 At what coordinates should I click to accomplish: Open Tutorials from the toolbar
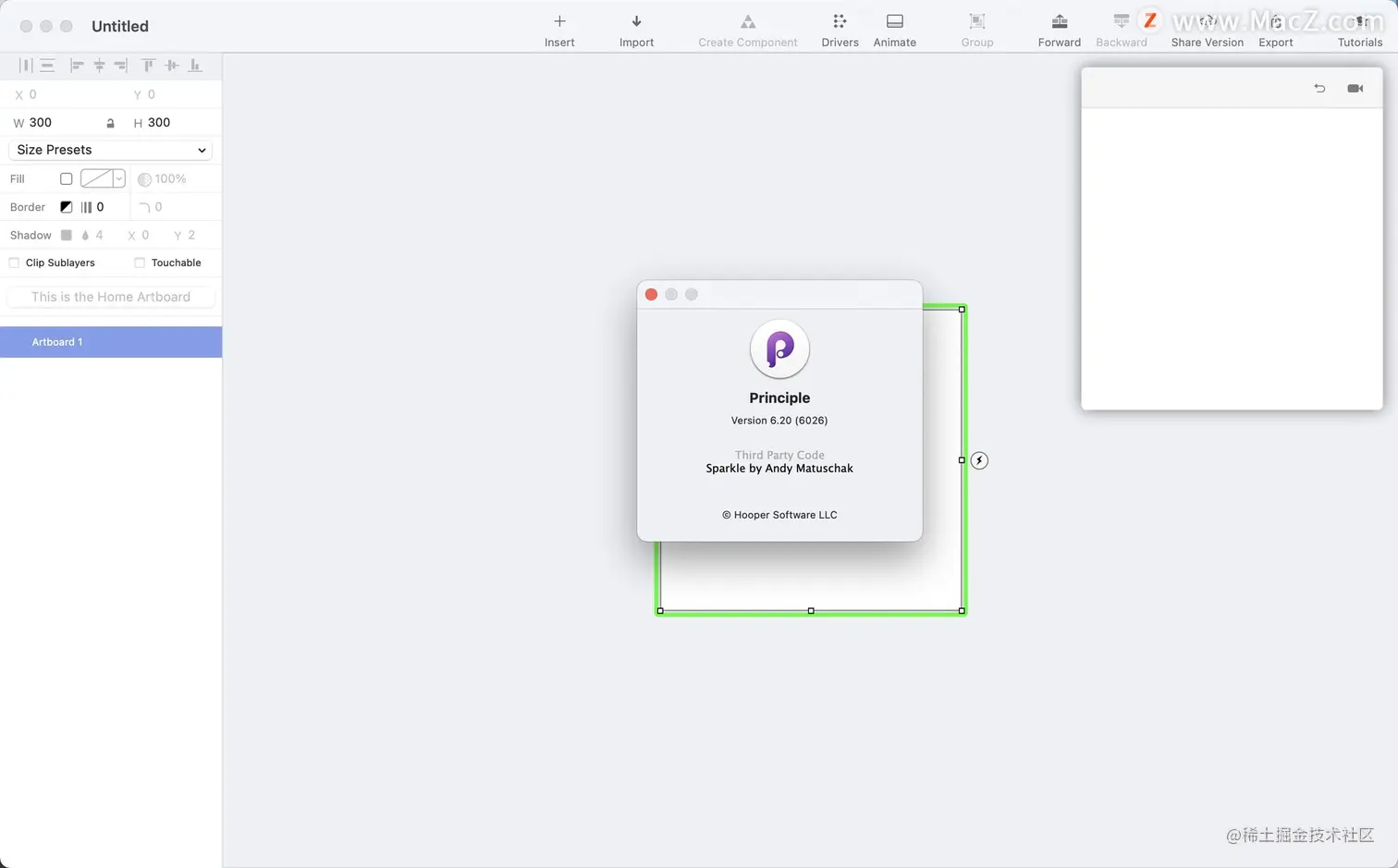pos(1360,30)
